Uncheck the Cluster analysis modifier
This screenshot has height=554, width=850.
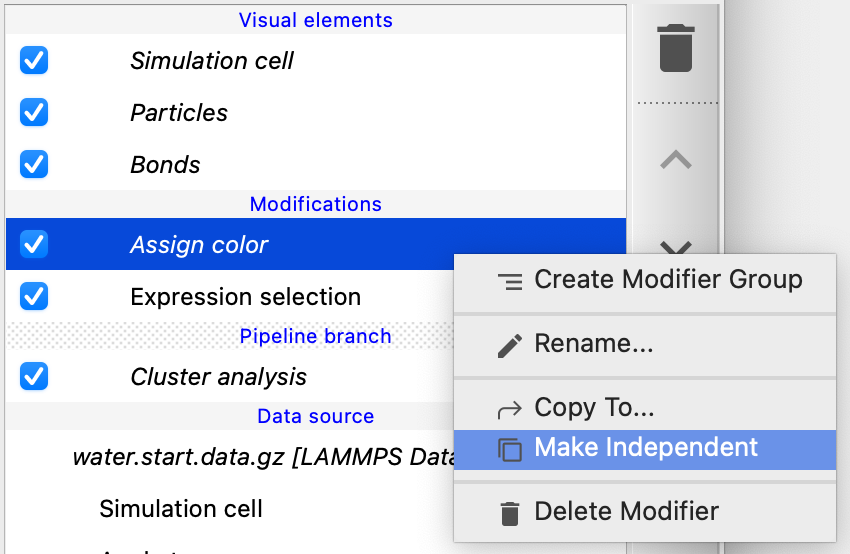34,377
